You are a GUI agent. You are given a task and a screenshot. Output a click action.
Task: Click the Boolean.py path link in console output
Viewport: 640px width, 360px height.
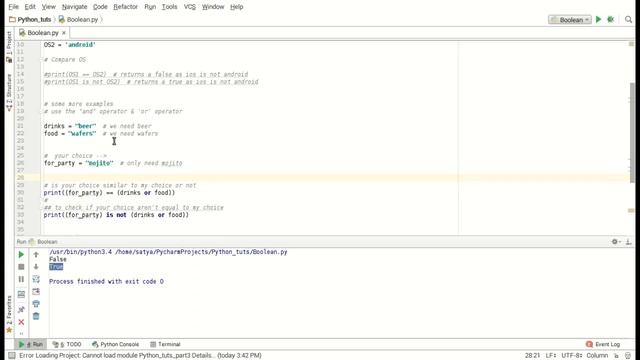(x=201, y=252)
